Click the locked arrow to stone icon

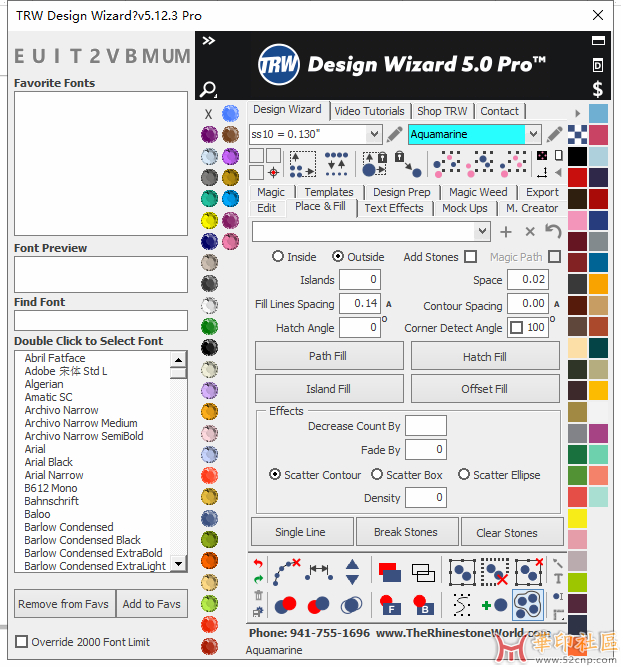pos(407,164)
